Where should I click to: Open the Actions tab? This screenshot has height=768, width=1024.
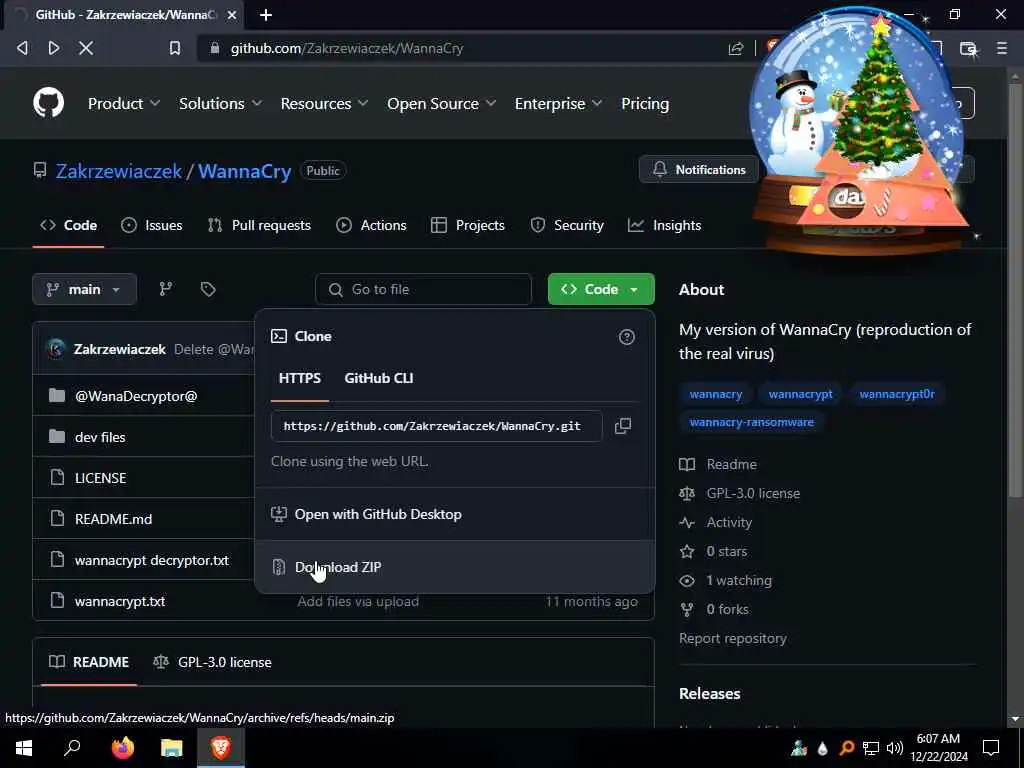point(371,225)
